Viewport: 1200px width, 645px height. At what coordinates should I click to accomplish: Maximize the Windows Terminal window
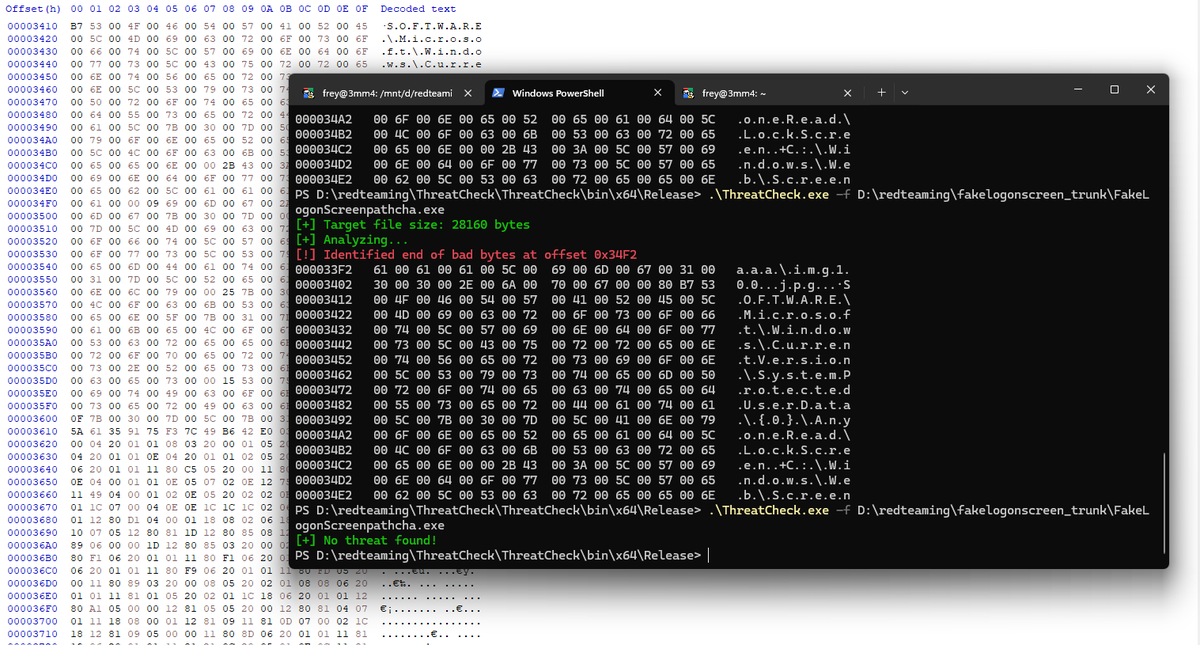point(1114,90)
